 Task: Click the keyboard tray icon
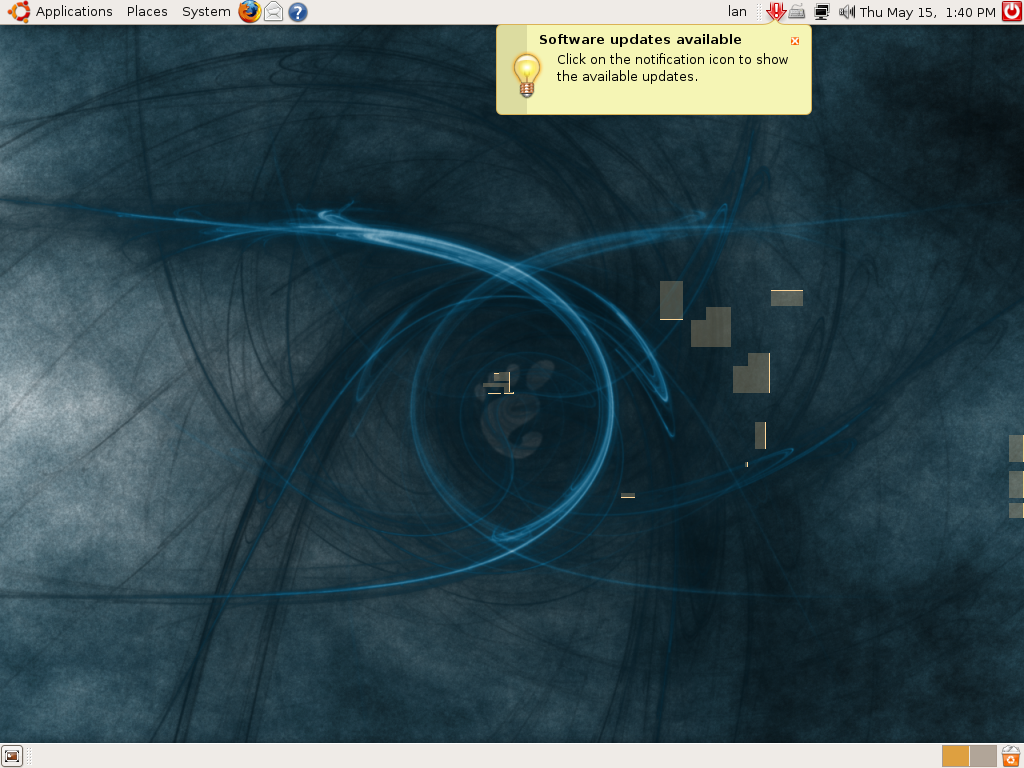click(797, 12)
